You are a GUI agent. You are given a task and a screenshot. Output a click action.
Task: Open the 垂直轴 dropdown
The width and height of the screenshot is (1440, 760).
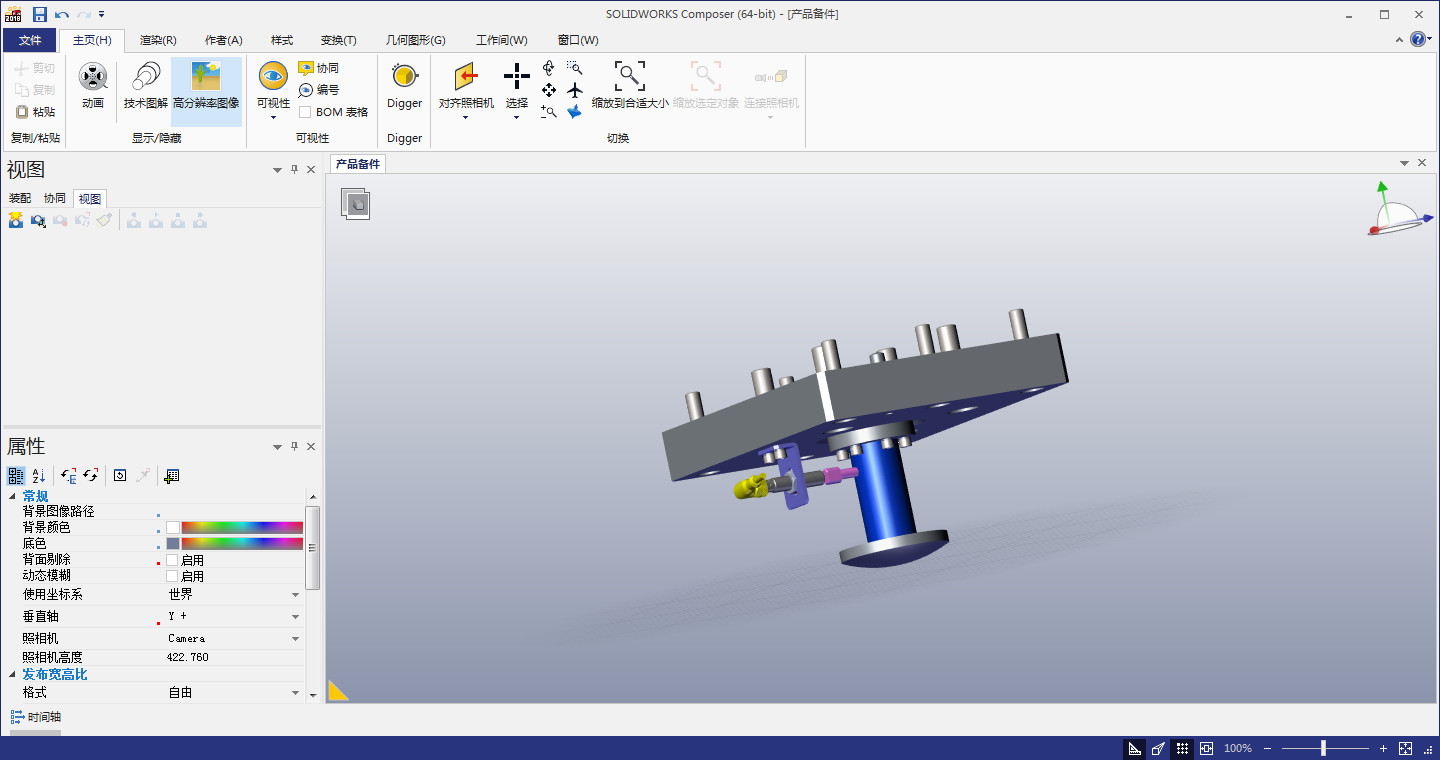pos(296,617)
